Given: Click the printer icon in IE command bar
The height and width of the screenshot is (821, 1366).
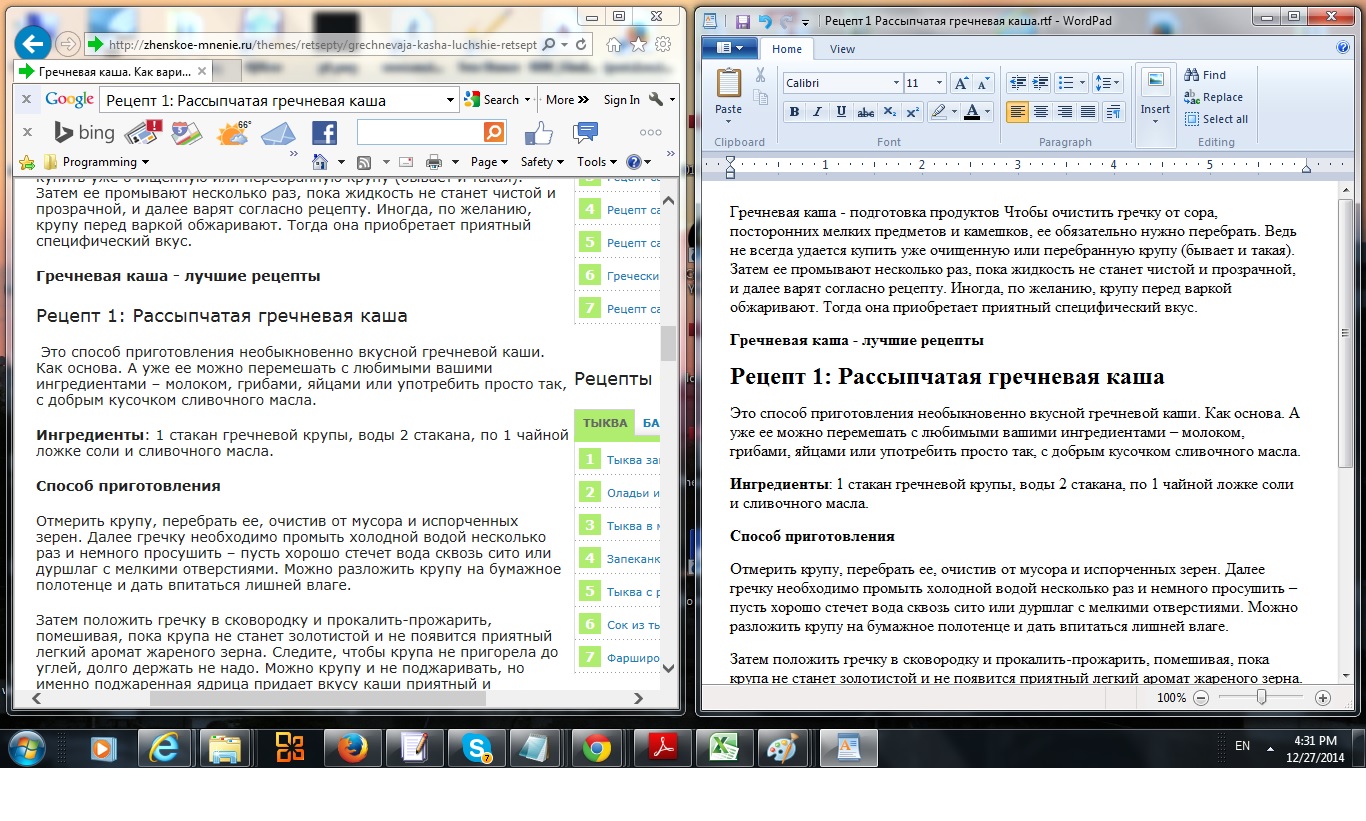Looking at the screenshot, I should pyautogui.click(x=434, y=162).
